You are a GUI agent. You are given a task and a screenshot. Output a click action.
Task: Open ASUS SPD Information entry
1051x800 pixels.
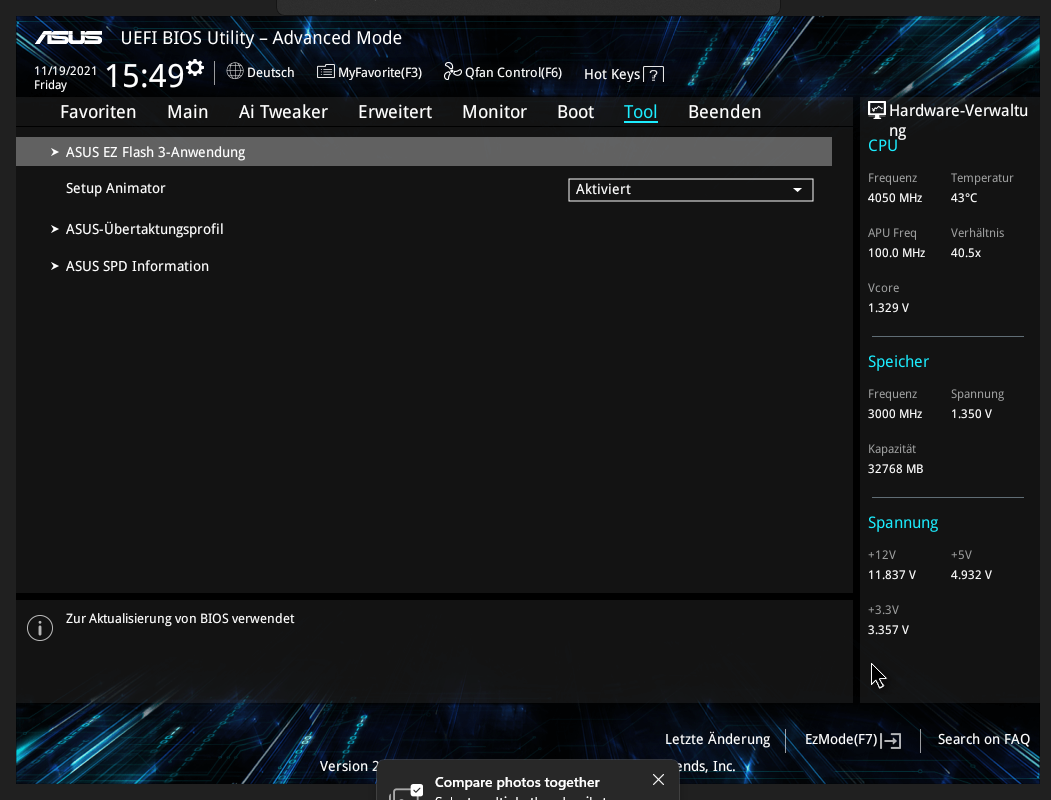click(137, 266)
